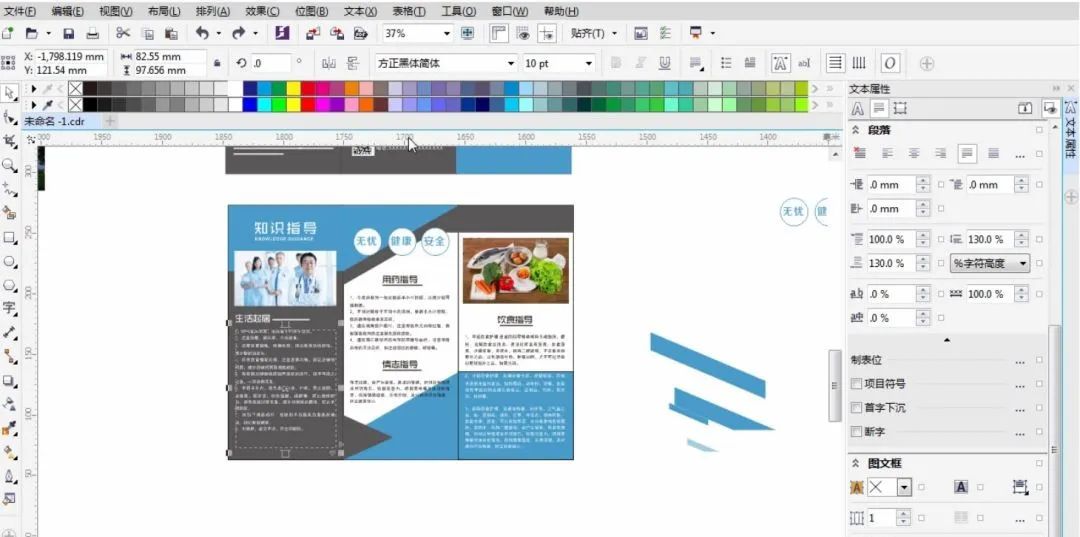
Task: Select the Shape tool in the toolbox
Action: pyautogui.click(x=10, y=116)
